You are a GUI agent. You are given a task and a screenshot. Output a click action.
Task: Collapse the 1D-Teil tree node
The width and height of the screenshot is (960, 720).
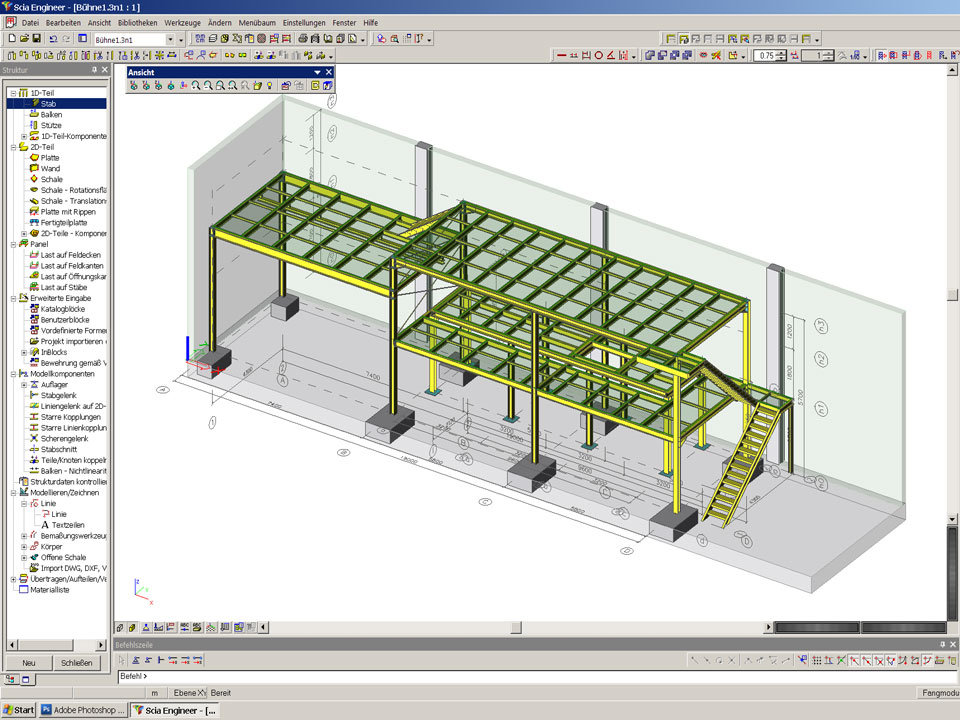(x=13, y=93)
